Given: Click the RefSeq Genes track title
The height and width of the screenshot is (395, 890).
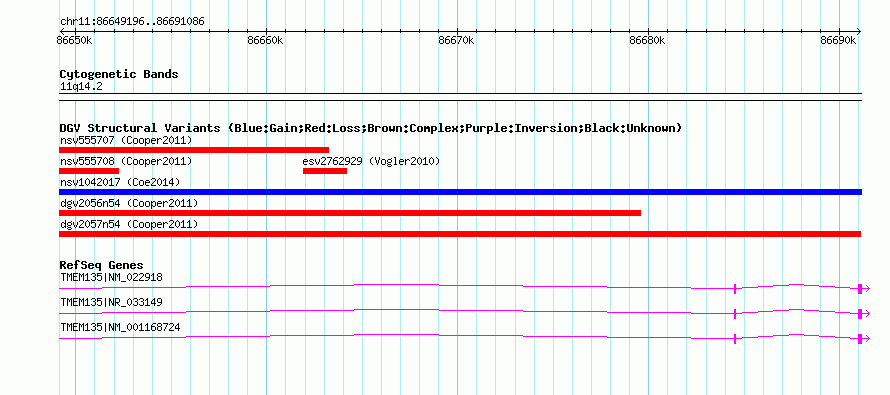Looking at the screenshot, I should coord(101,265).
